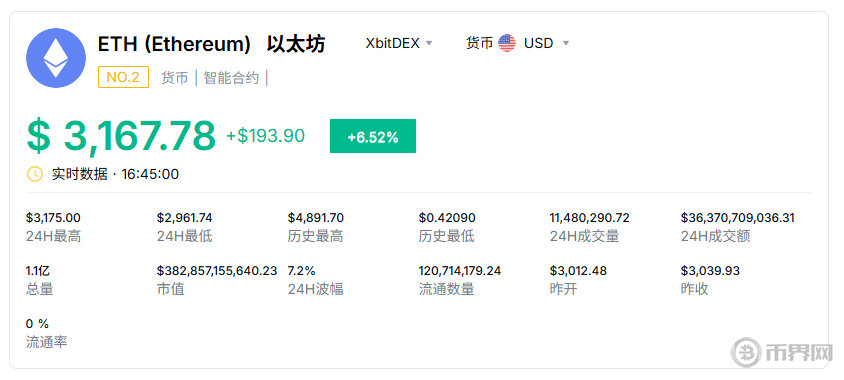Select the USD currency label
This screenshot has height=380, width=844.
pyautogui.click(x=539, y=43)
